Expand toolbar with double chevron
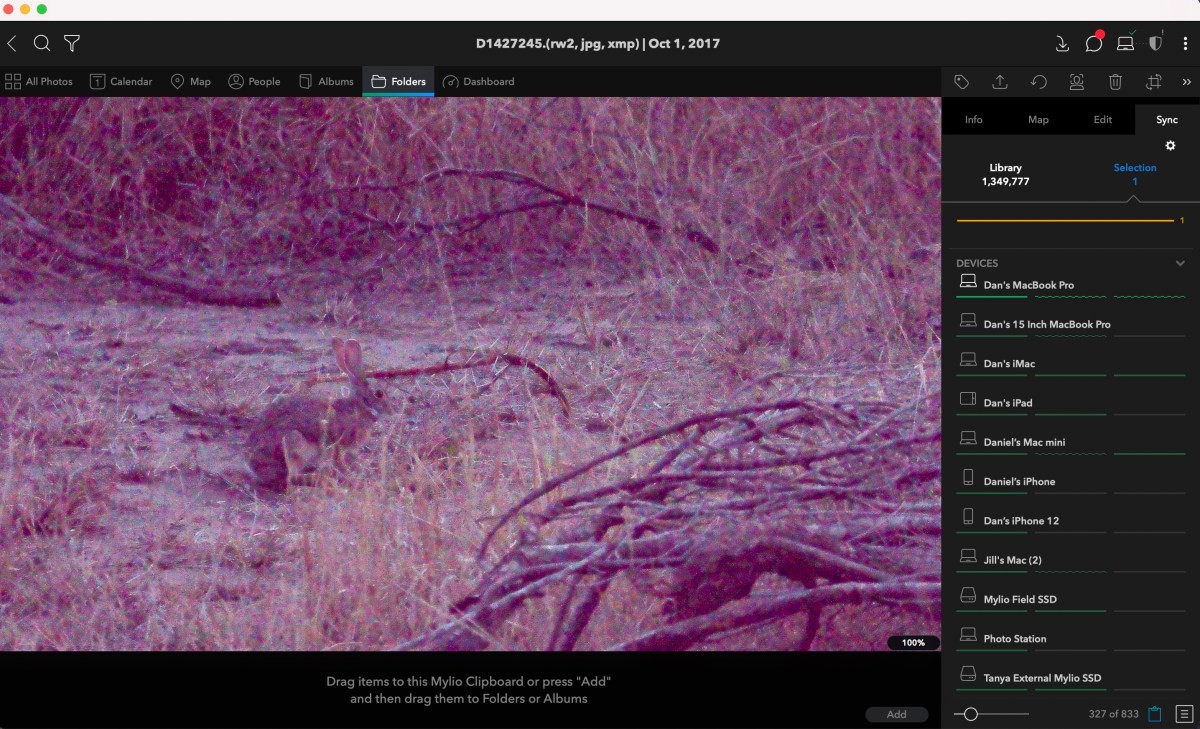The height and width of the screenshot is (729, 1200). [1186, 82]
